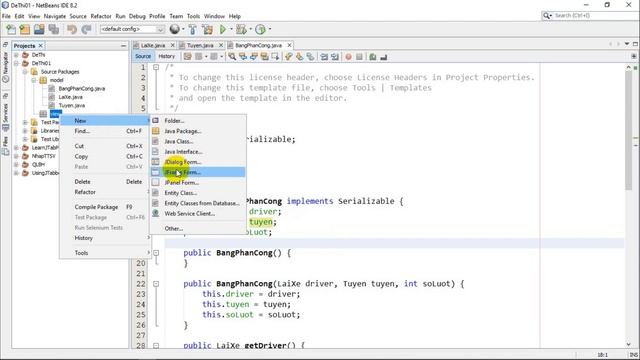This screenshot has height=360, width=640.
Task: Click the Open Project toolbar icon
Action: pyautogui.click(x=39, y=29)
